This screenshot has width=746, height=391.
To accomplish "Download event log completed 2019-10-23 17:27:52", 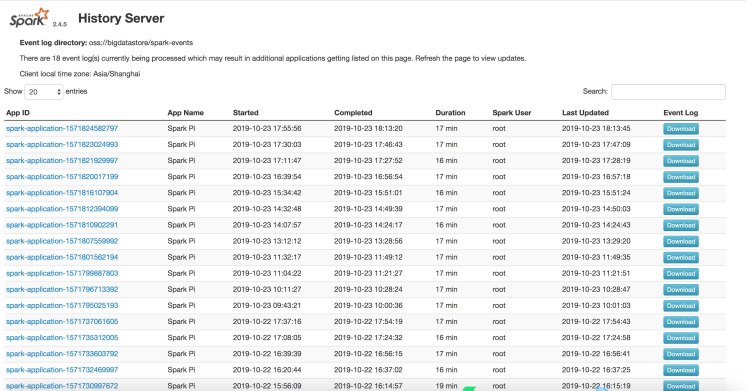I will [x=681, y=161].
